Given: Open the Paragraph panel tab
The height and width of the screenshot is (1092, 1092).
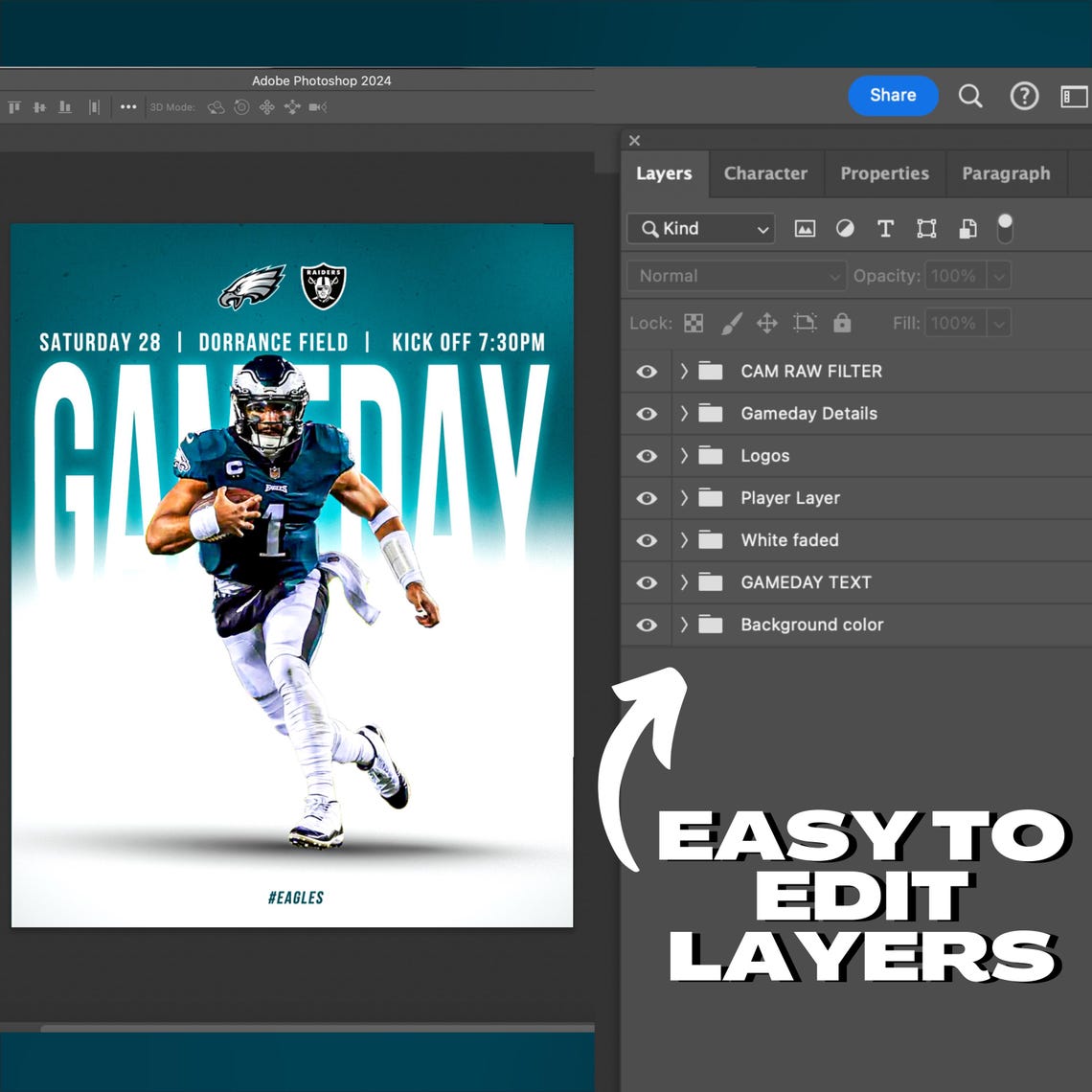Looking at the screenshot, I should (1006, 173).
